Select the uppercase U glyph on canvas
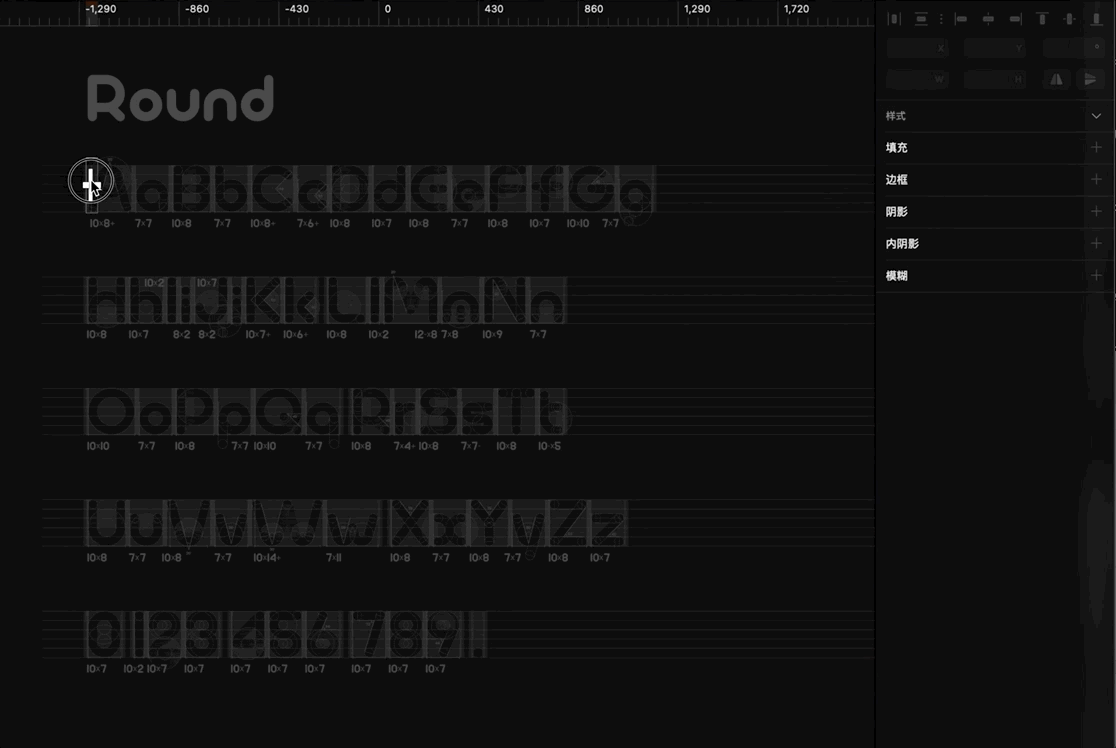Image resolution: width=1116 pixels, height=748 pixels. click(x=106, y=523)
